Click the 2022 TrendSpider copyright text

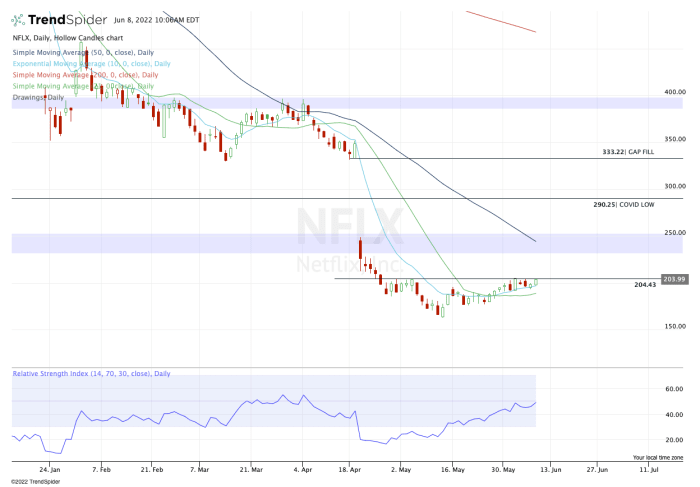point(36,481)
